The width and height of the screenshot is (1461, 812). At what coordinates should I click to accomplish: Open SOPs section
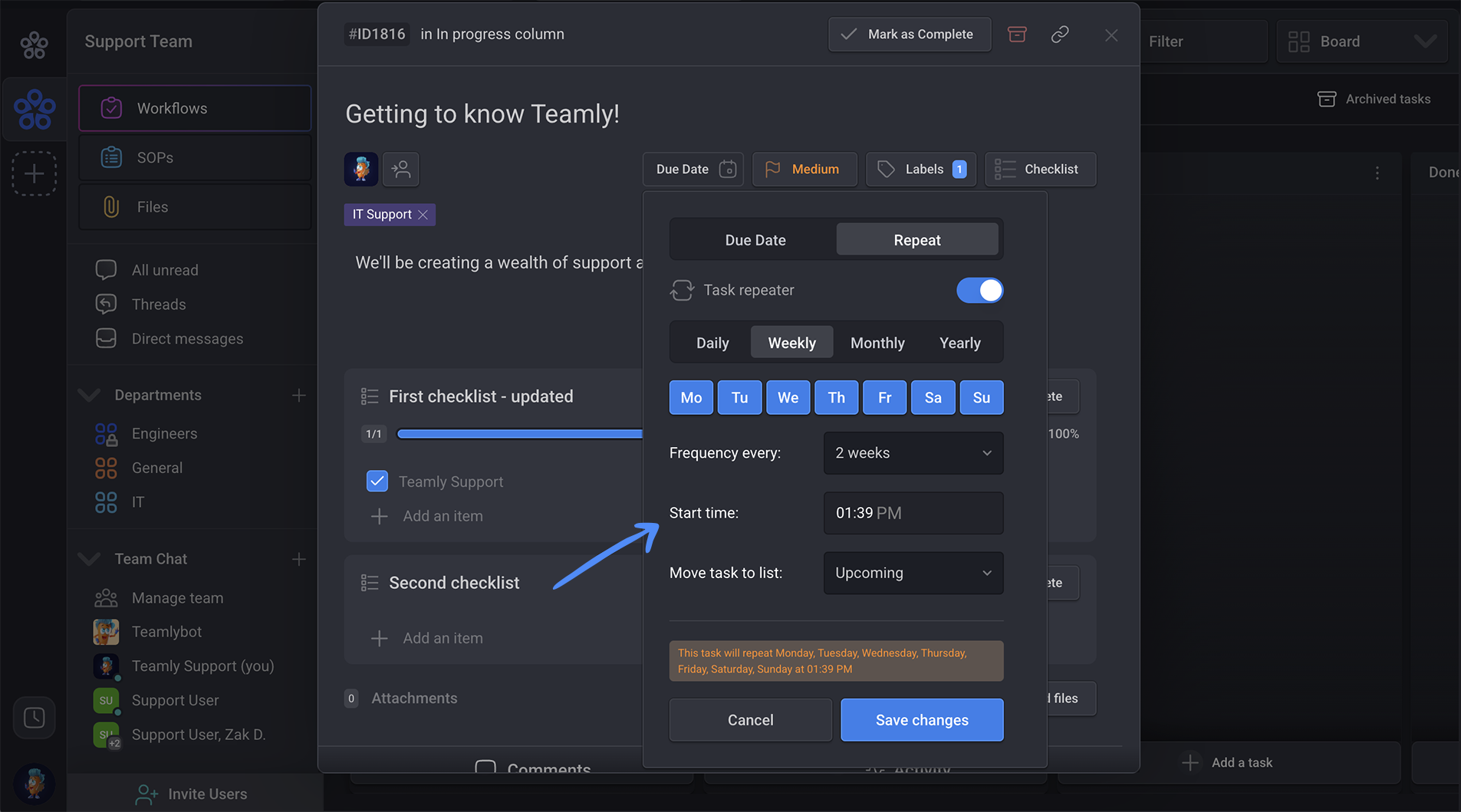pos(195,158)
